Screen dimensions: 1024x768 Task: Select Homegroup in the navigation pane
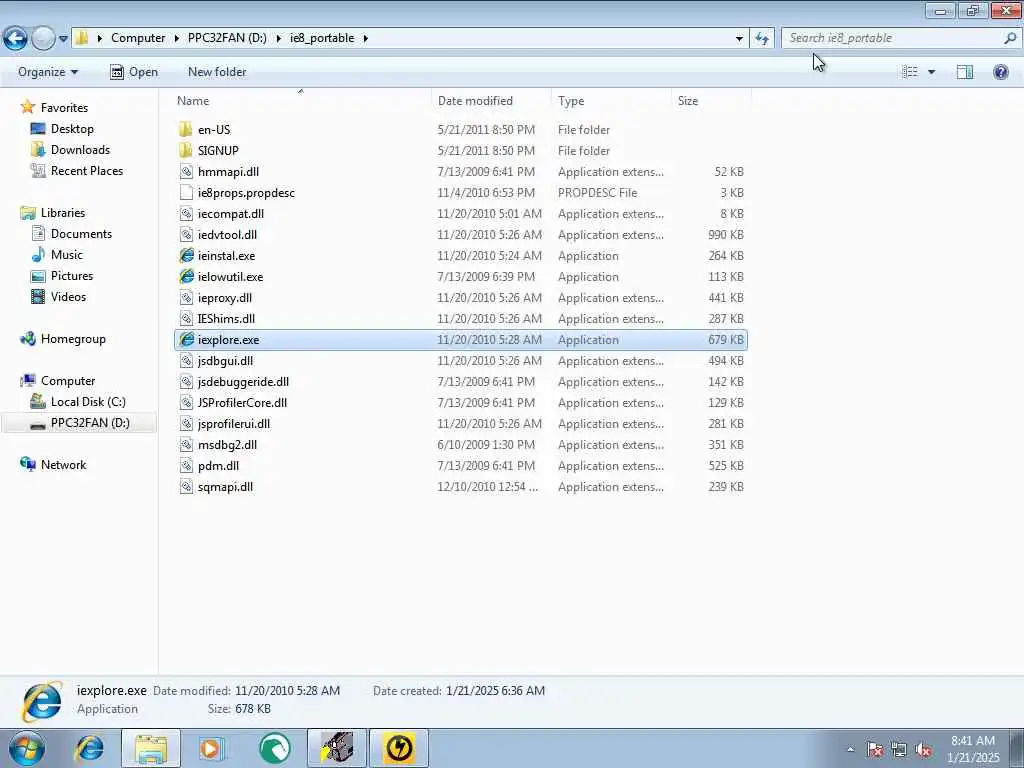coord(72,339)
